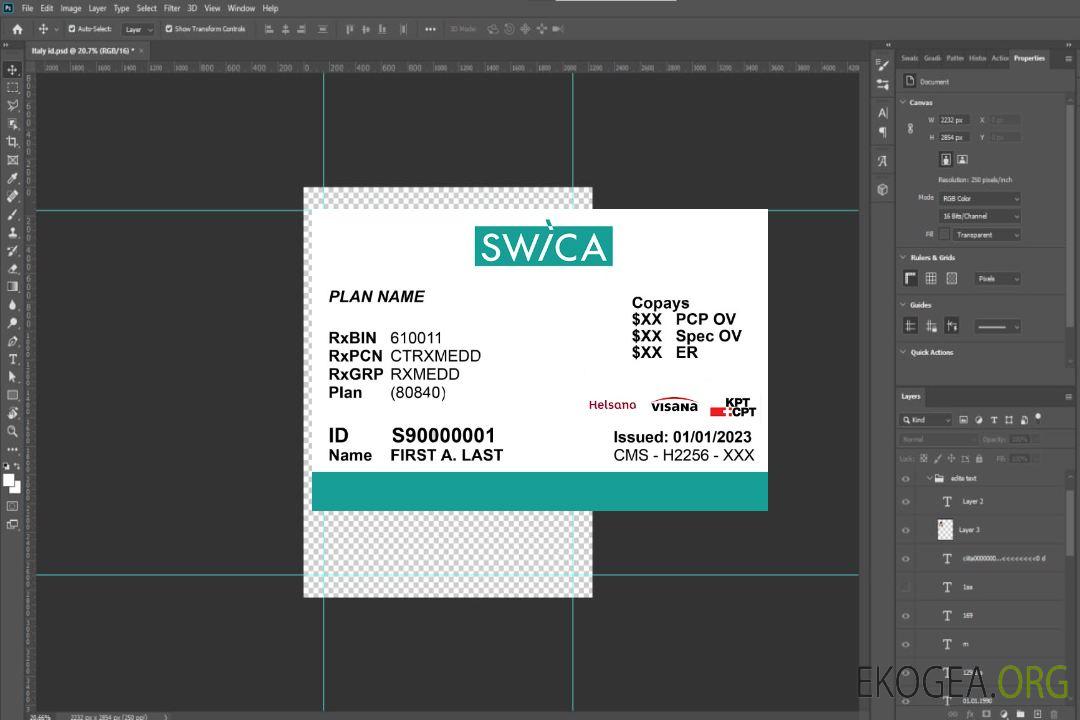This screenshot has height=720, width=1080.
Task: Open the Transparent fill dropdown
Action: click(986, 235)
